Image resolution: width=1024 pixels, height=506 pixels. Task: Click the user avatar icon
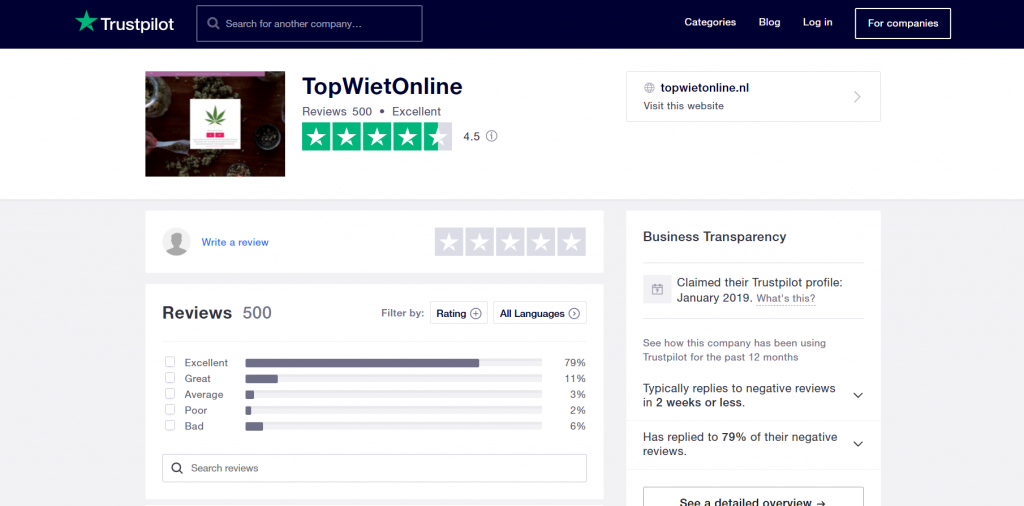click(x=176, y=242)
